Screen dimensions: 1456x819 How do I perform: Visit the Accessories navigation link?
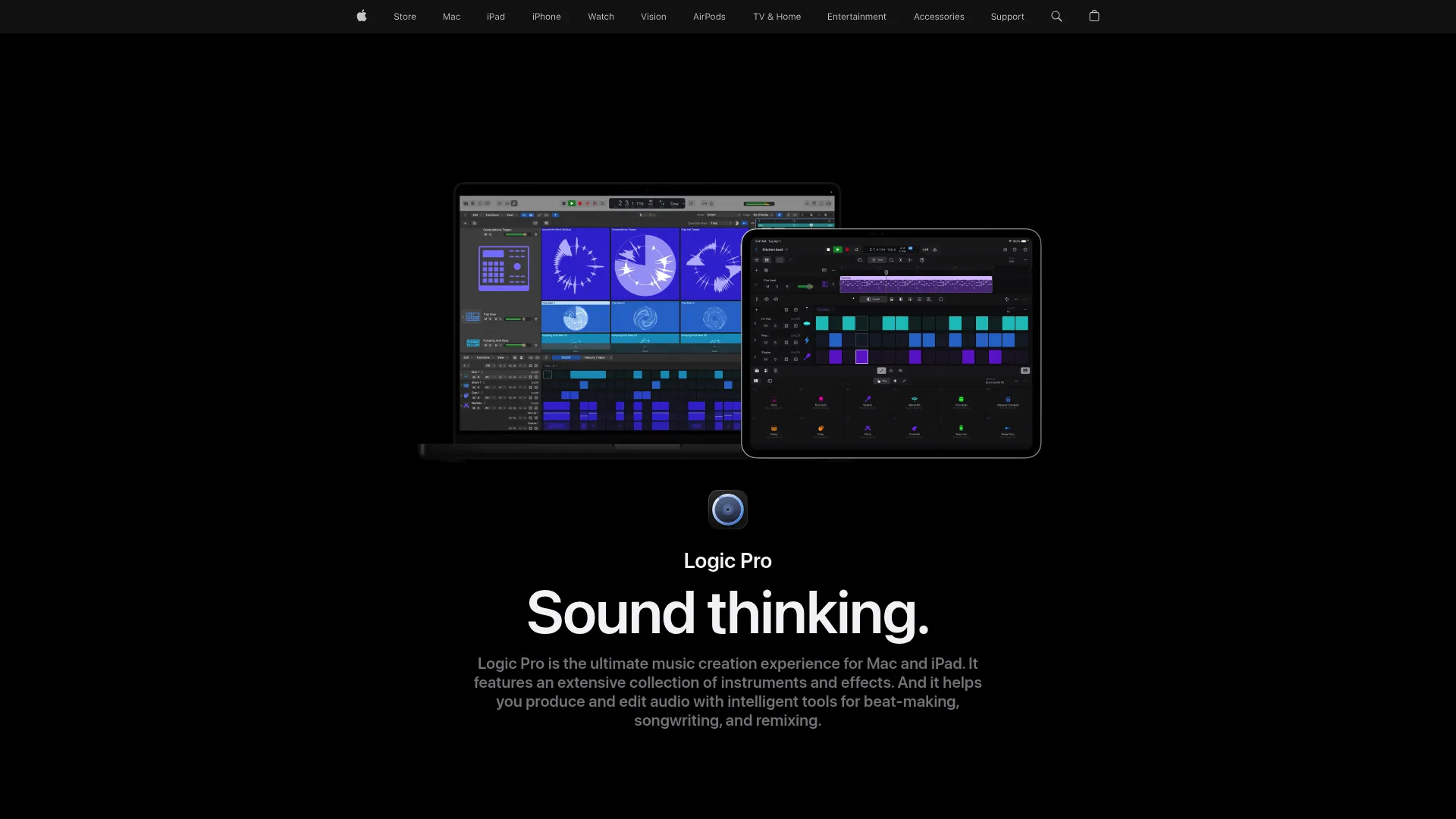point(939,17)
